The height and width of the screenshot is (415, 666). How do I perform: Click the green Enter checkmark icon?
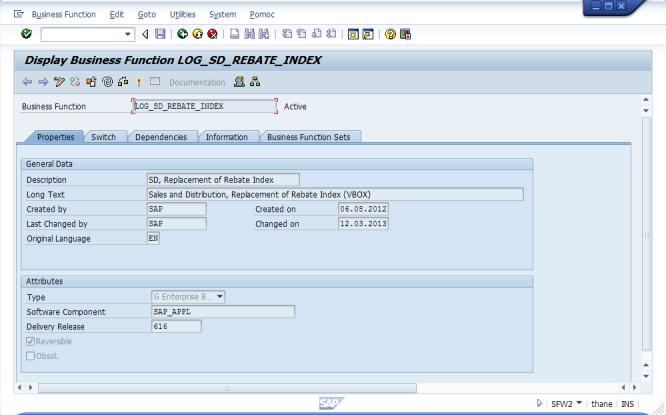(x=26, y=34)
